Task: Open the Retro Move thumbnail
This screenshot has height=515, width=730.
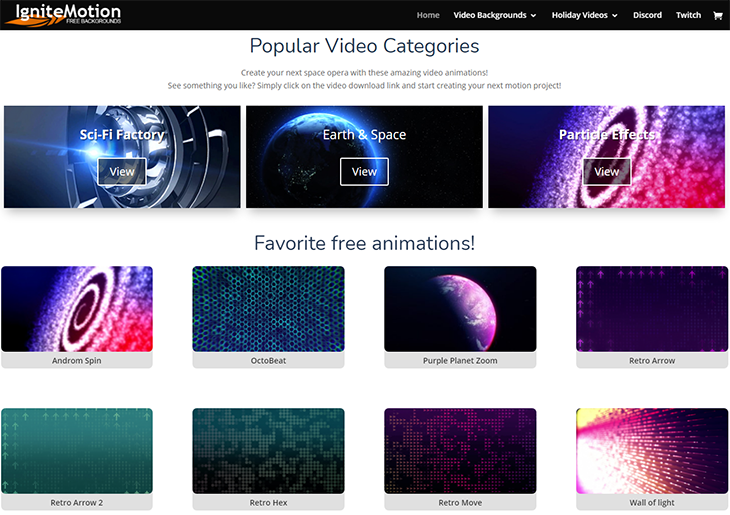Action: pos(460,451)
